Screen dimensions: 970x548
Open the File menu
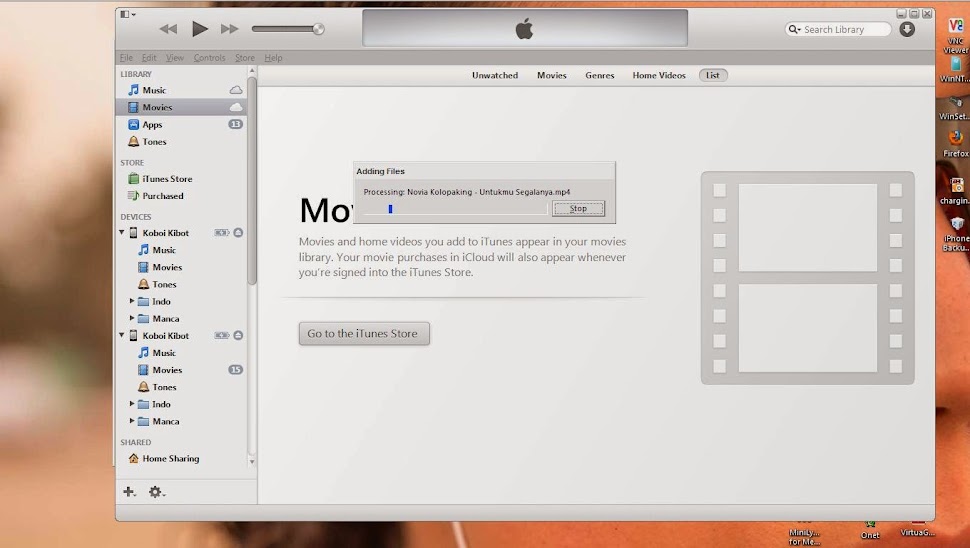126,58
